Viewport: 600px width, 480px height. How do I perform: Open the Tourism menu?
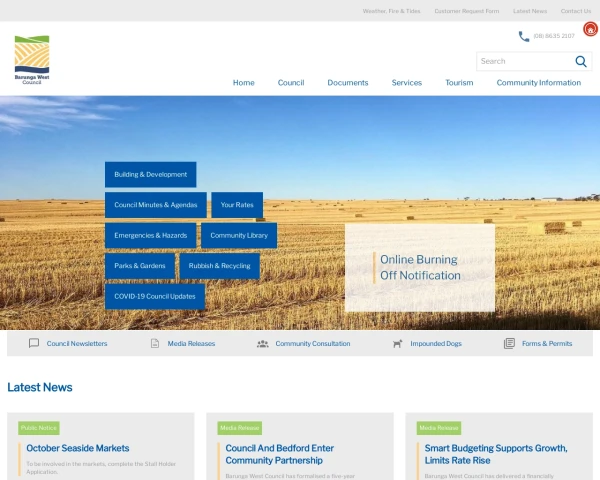coord(459,83)
